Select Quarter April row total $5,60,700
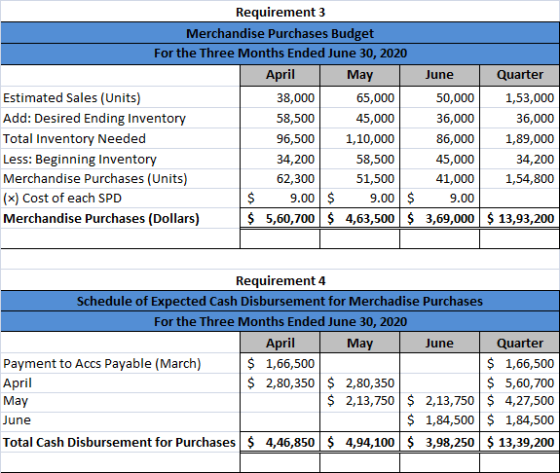The width and height of the screenshot is (560, 473). [520, 383]
